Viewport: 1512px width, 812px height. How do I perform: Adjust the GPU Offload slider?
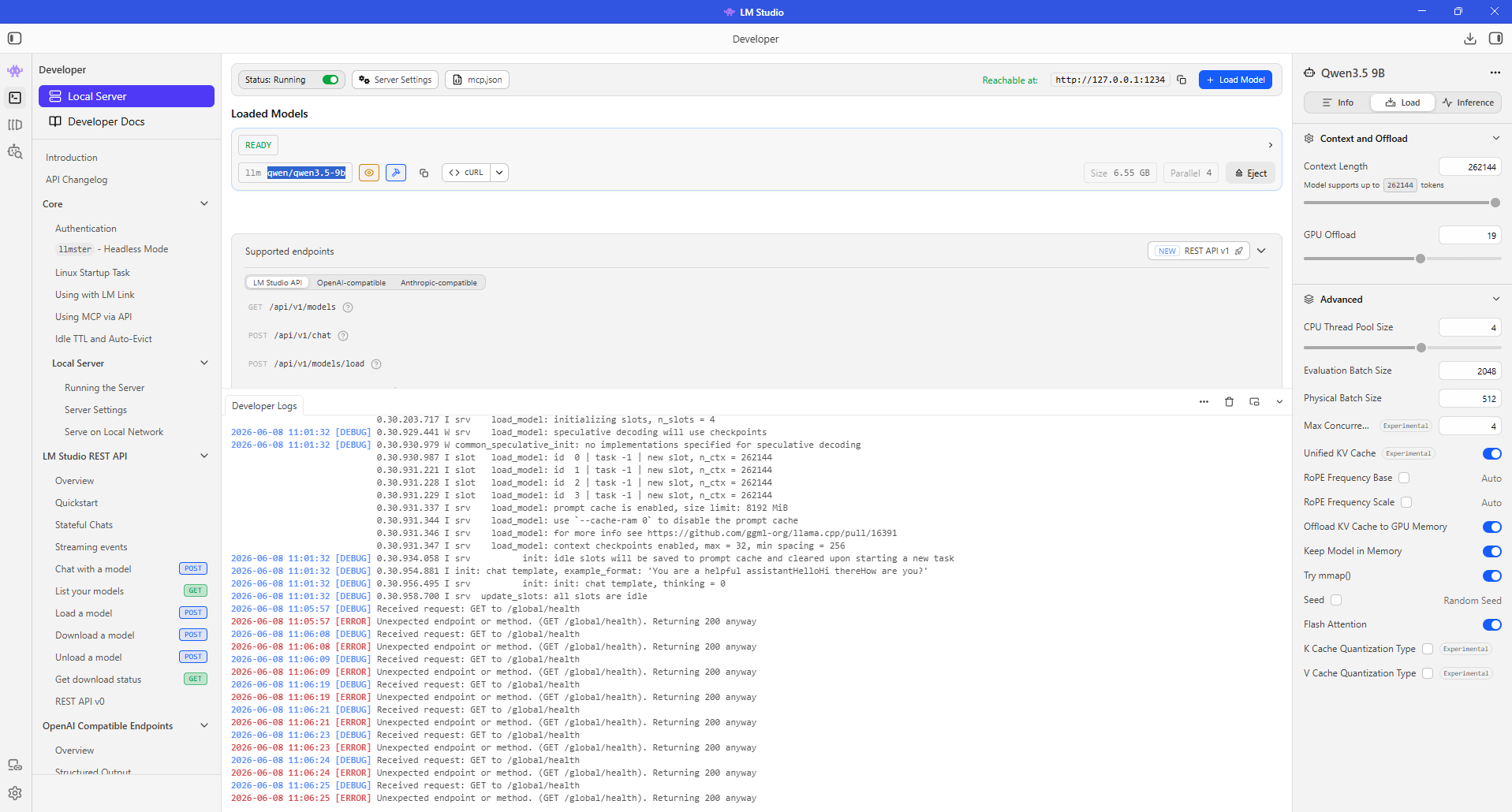point(1402,259)
